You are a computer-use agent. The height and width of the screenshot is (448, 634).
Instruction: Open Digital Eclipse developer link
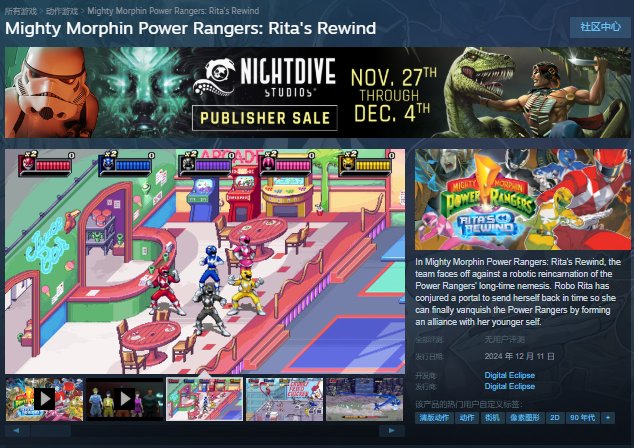click(509, 375)
